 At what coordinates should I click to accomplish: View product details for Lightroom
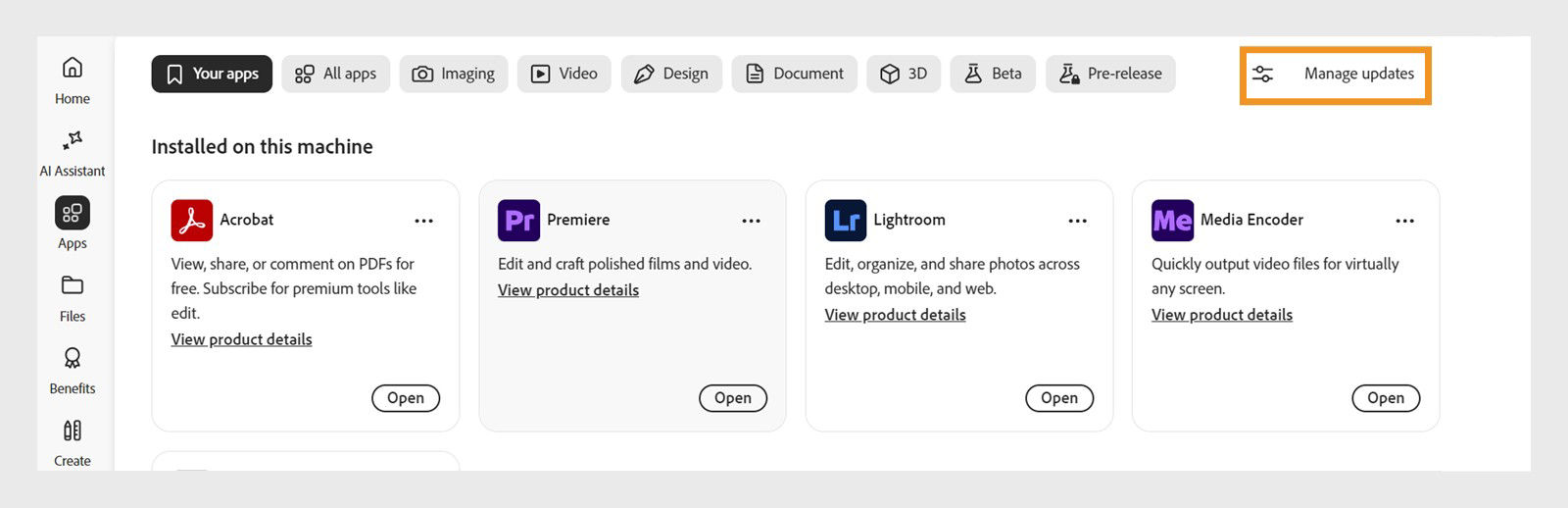point(895,315)
